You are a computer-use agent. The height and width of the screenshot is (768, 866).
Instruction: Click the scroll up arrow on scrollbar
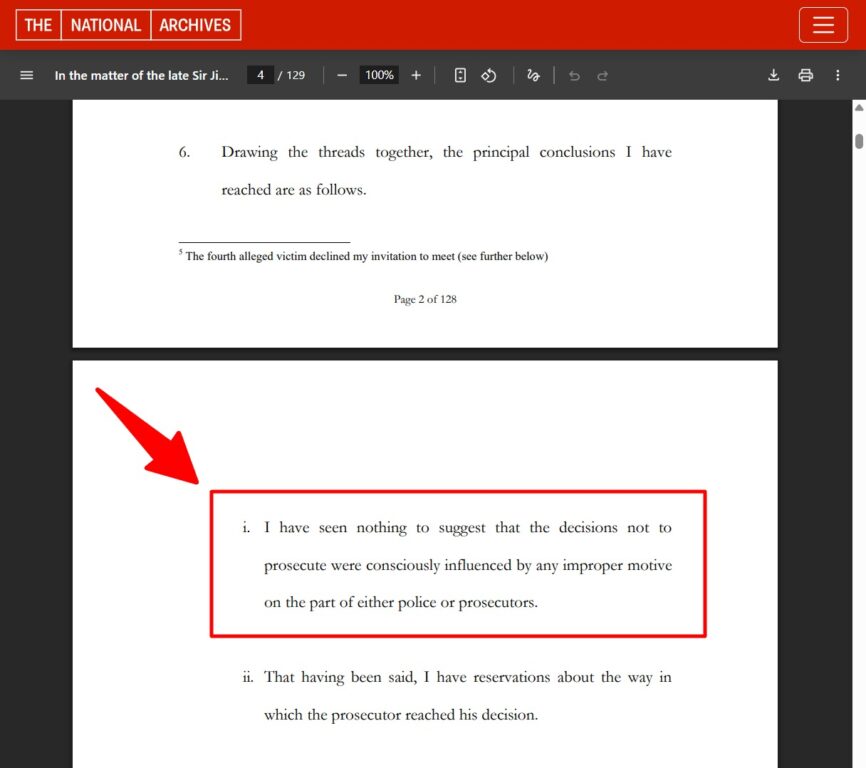point(858,107)
